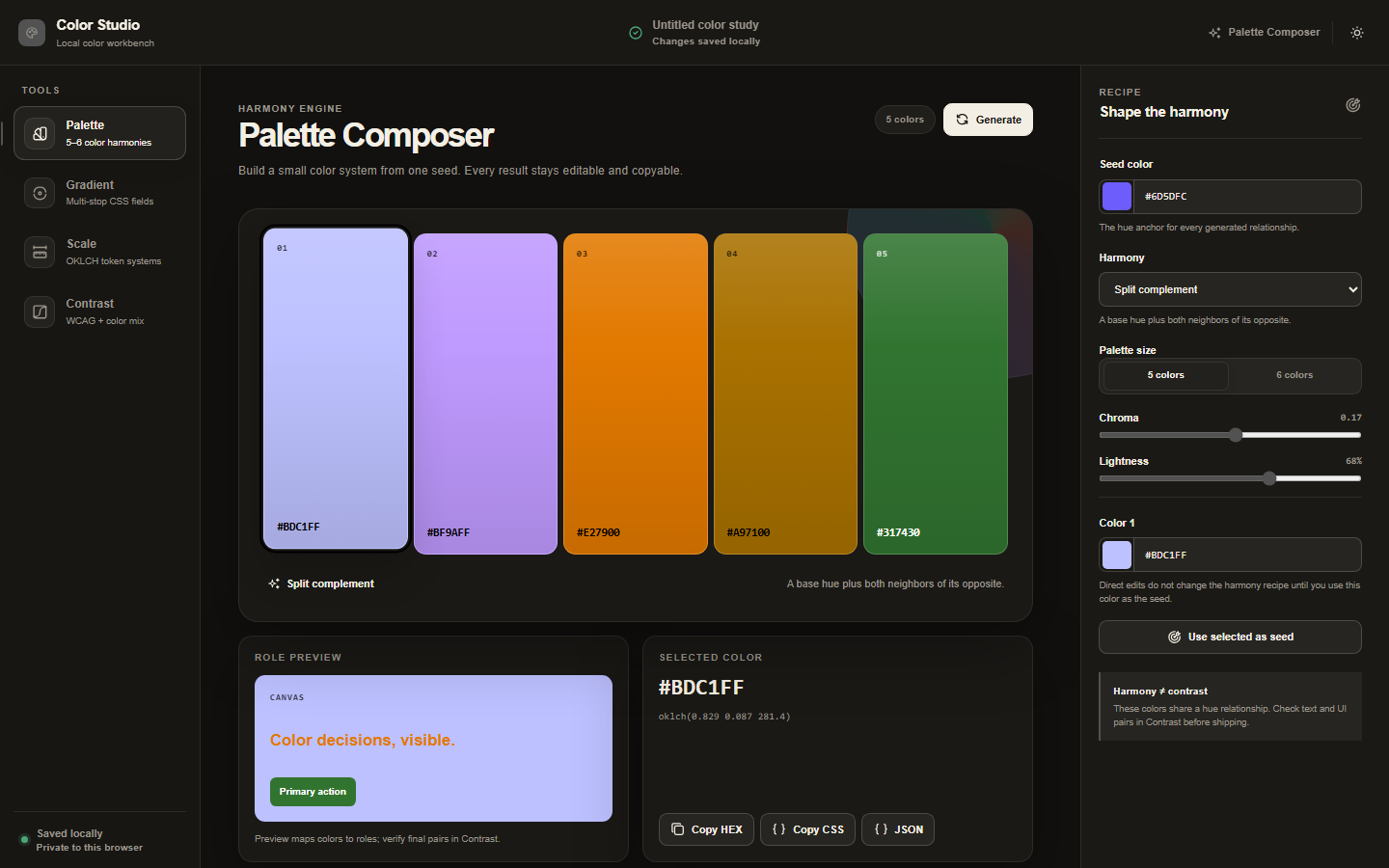Adjust the Chroma slider handle
1389x868 pixels.
(x=1236, y=435)
